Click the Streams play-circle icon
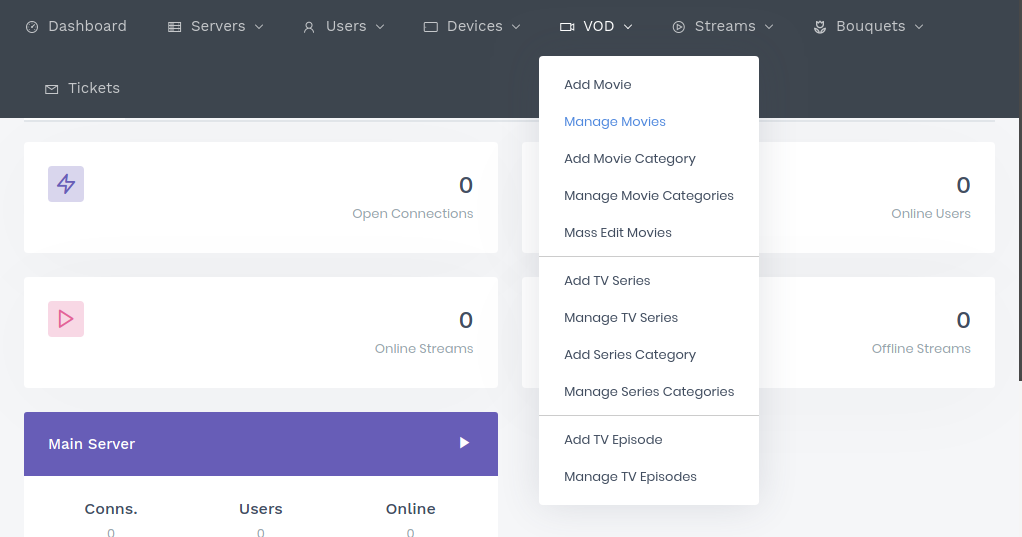Viewport: 1022px width, 537px height. pos(679,27)
